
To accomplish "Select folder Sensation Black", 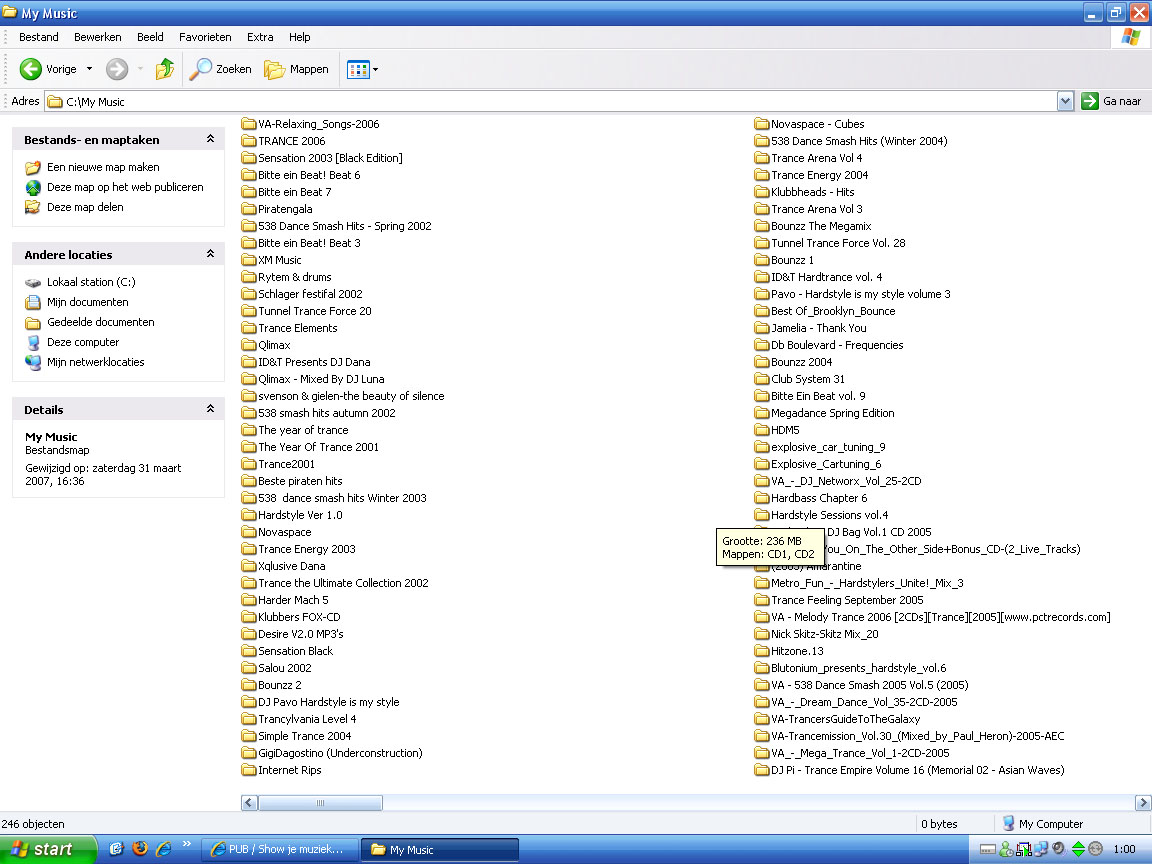I will [287, 651].
